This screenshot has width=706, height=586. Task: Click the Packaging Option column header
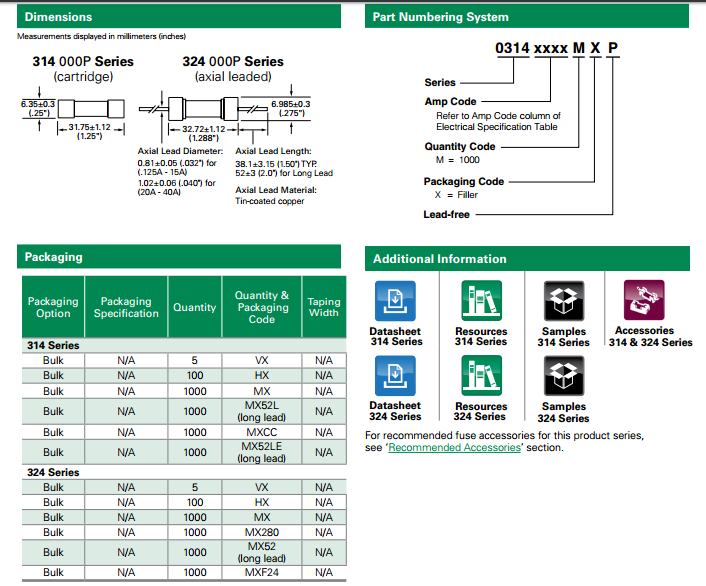coord(53,307)
